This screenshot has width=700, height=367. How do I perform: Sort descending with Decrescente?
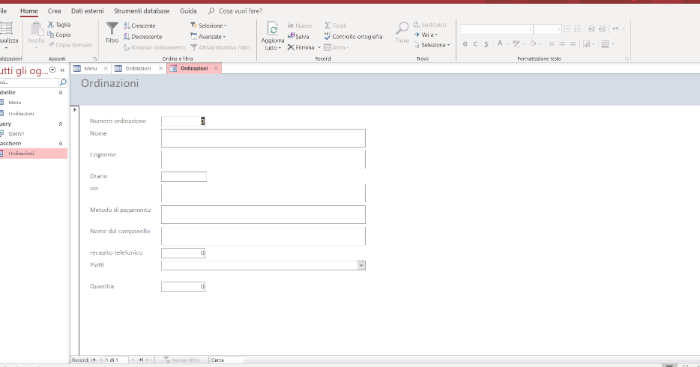143,36
